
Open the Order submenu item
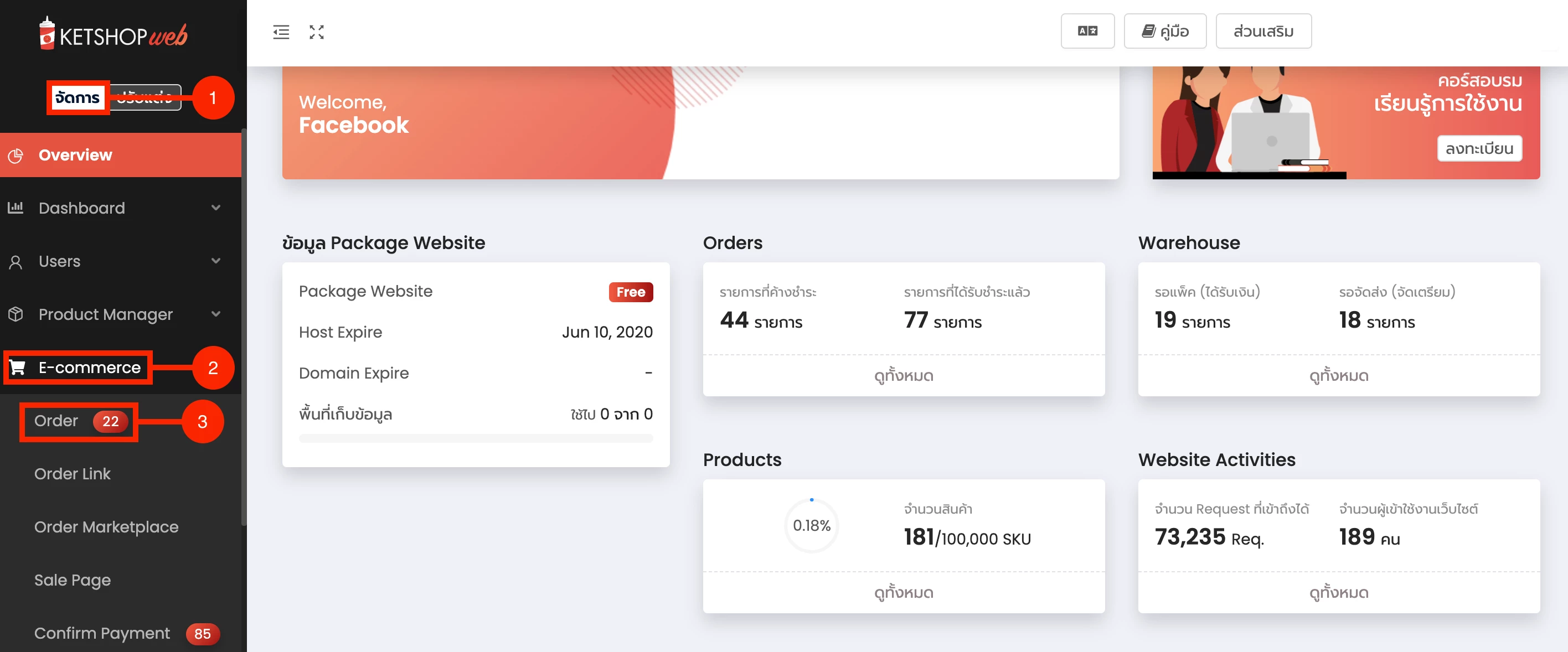[x=121, y=421]
